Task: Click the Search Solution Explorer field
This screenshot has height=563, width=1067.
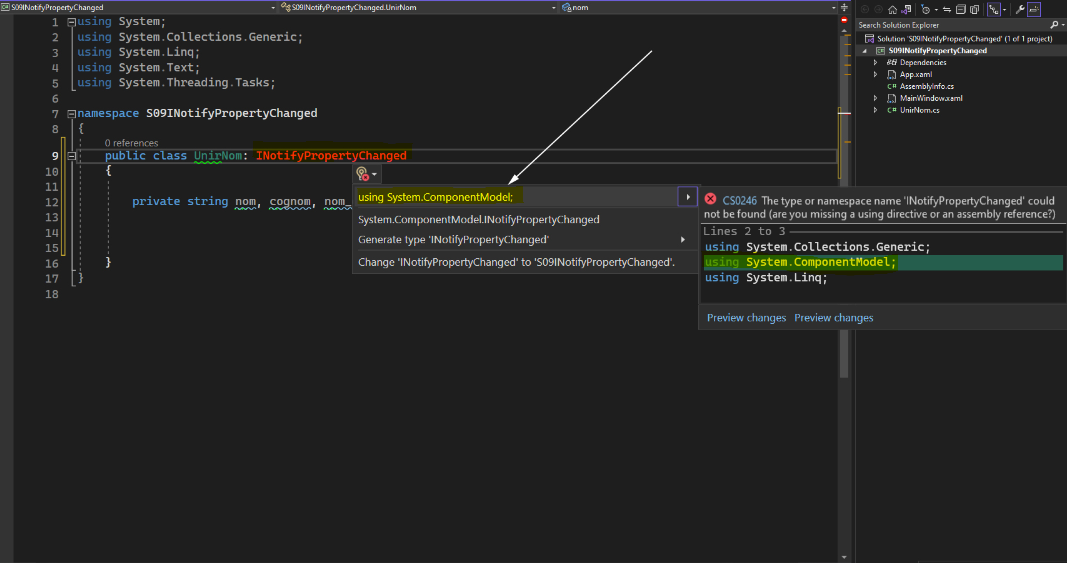Action: (950, 25)
